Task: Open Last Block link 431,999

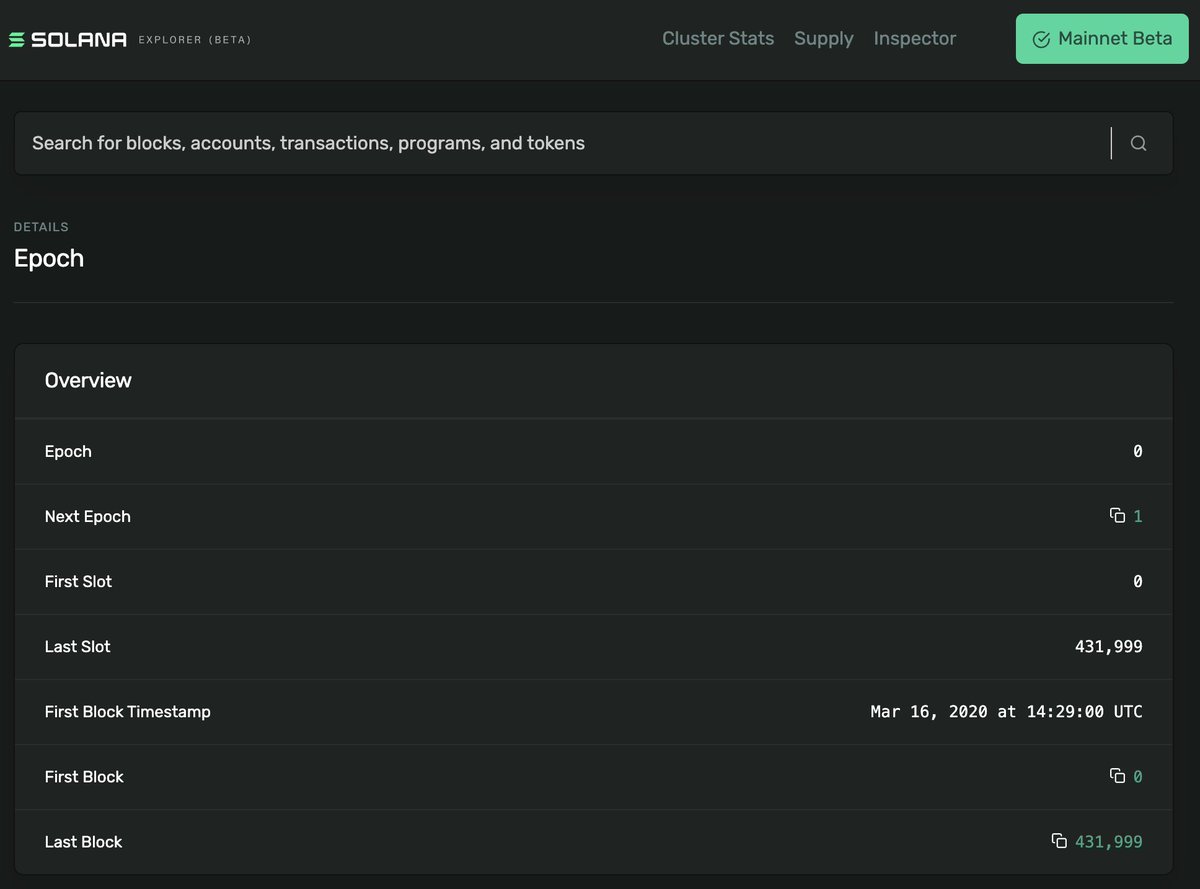Action: coord(1109,842)
